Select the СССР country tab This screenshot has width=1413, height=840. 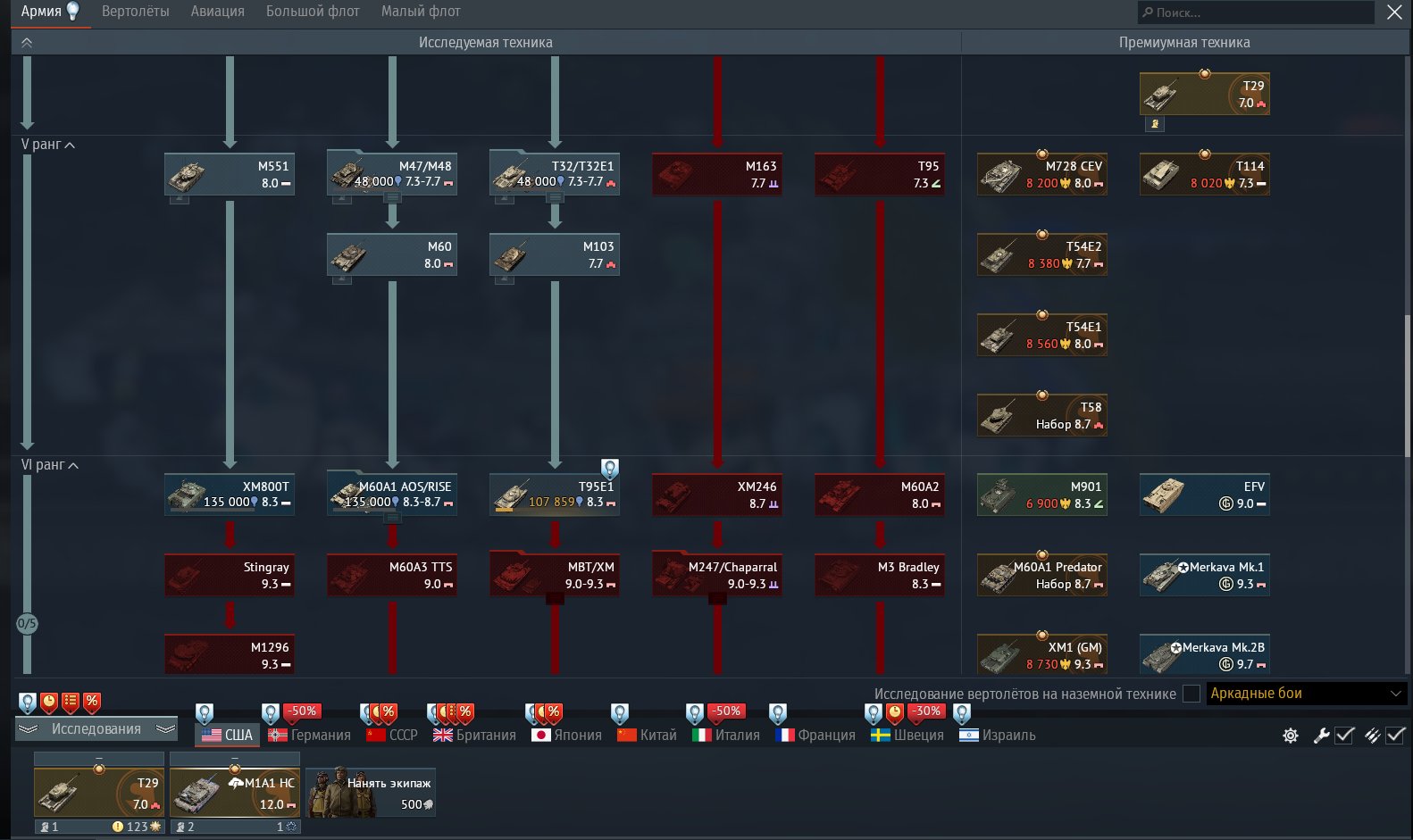pos(392,736)
